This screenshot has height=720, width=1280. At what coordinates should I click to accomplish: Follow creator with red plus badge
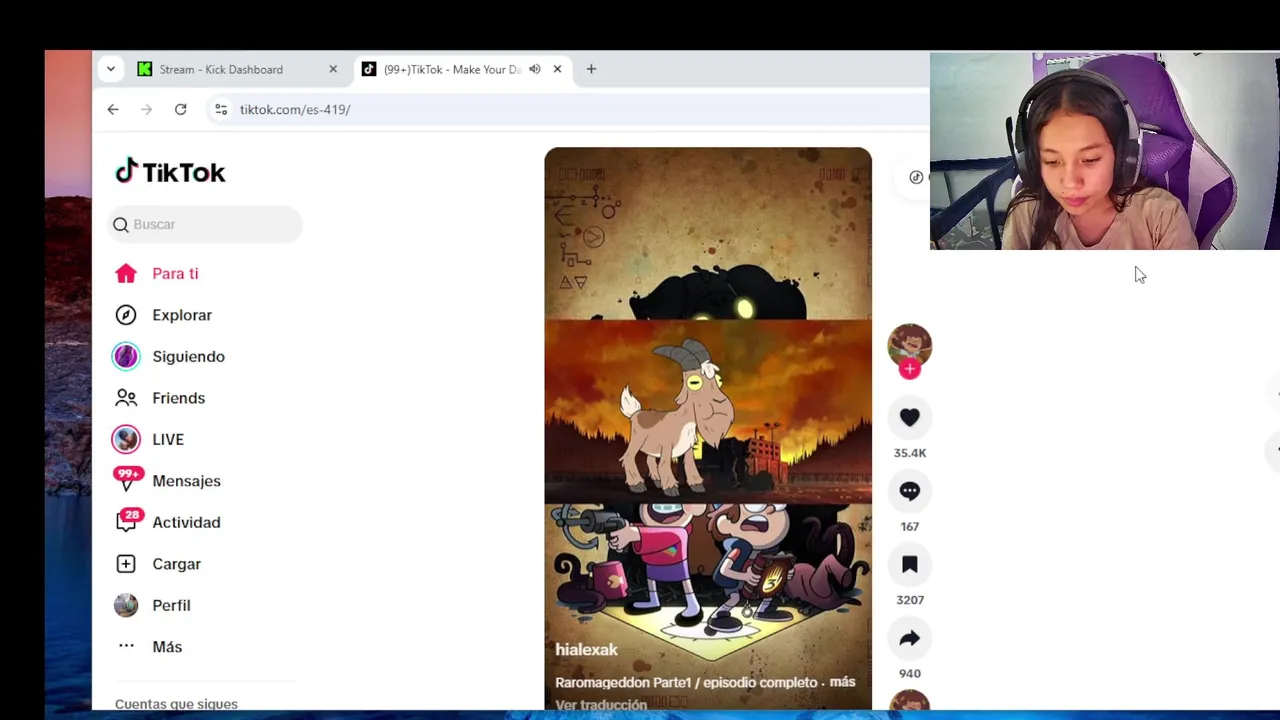point(909,369)
